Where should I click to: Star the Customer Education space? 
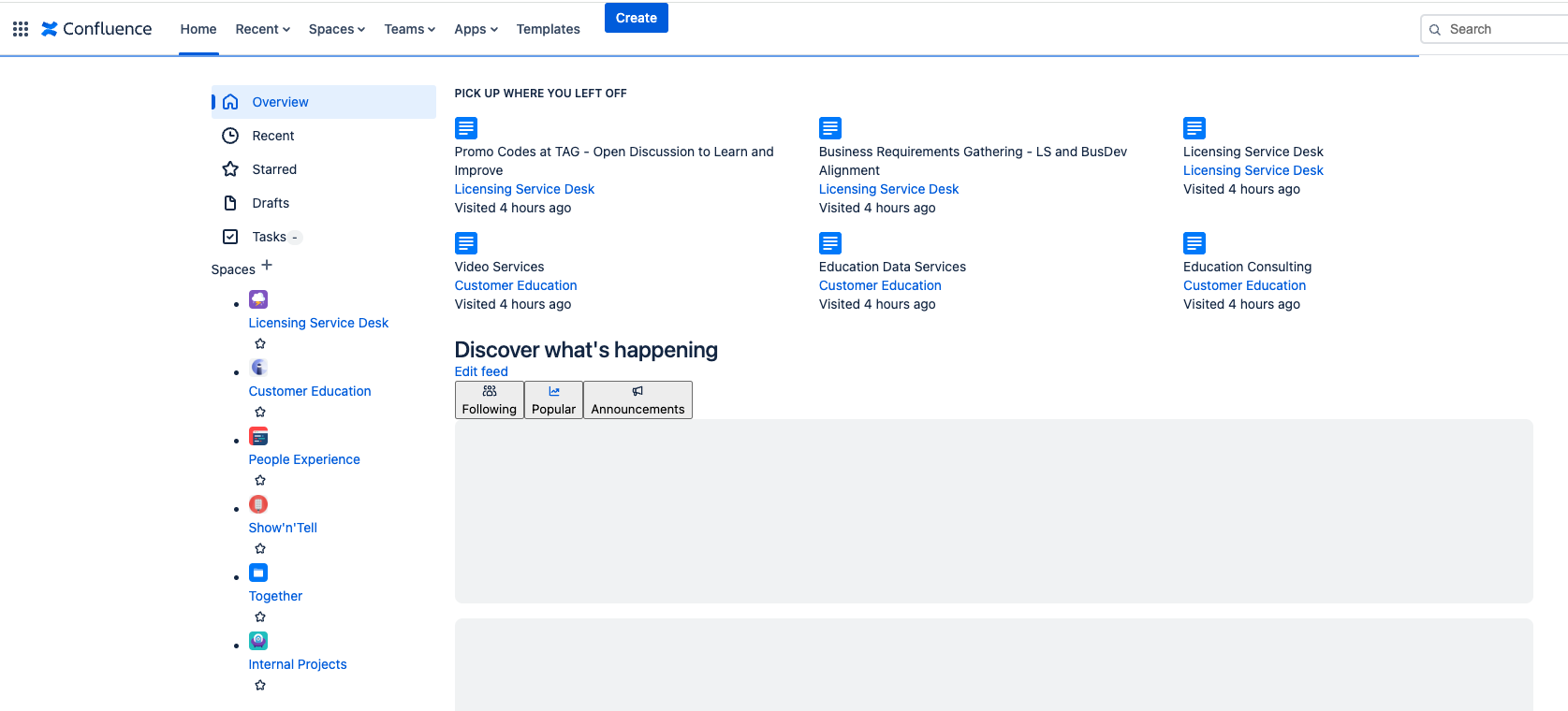(x=260, y=412)
